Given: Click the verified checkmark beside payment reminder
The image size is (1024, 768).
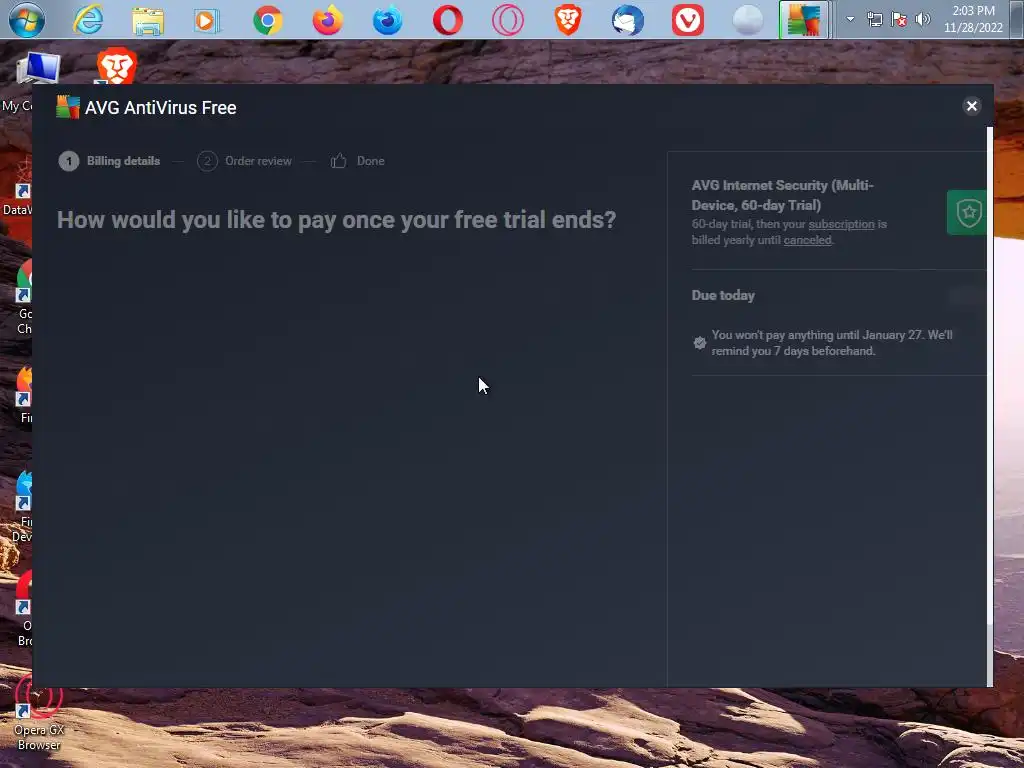Looking at the screenshot, I should coord(699,343).
